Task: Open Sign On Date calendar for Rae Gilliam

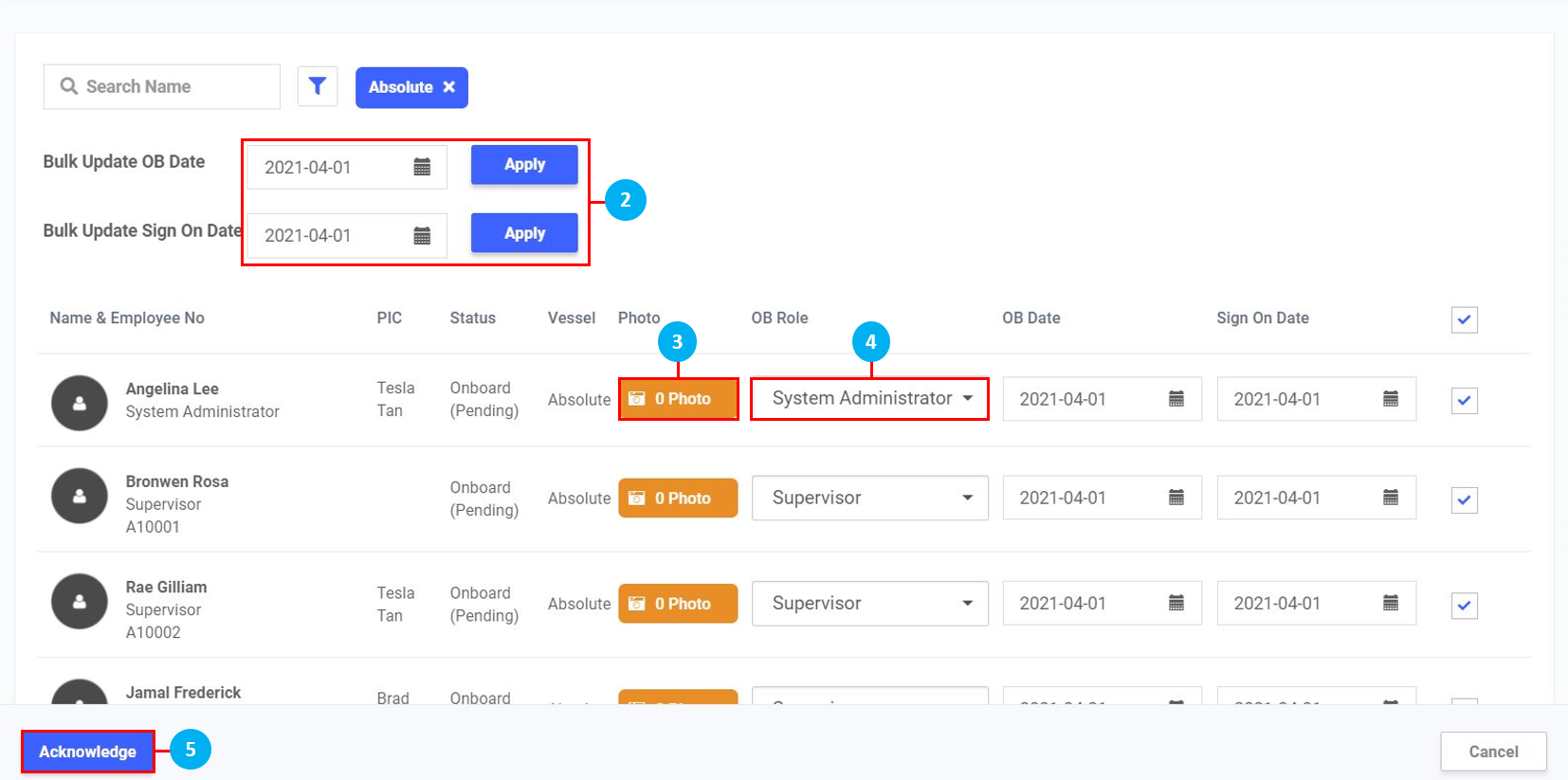Action: pos(1390,603)
